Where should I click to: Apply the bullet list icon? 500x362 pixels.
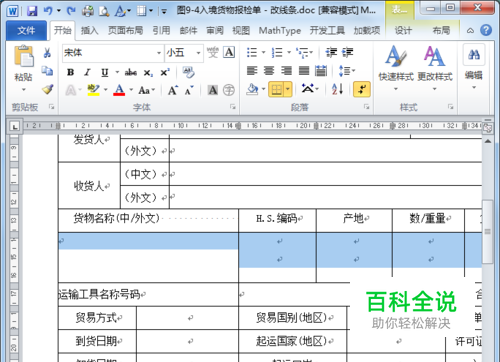[252, 52]
